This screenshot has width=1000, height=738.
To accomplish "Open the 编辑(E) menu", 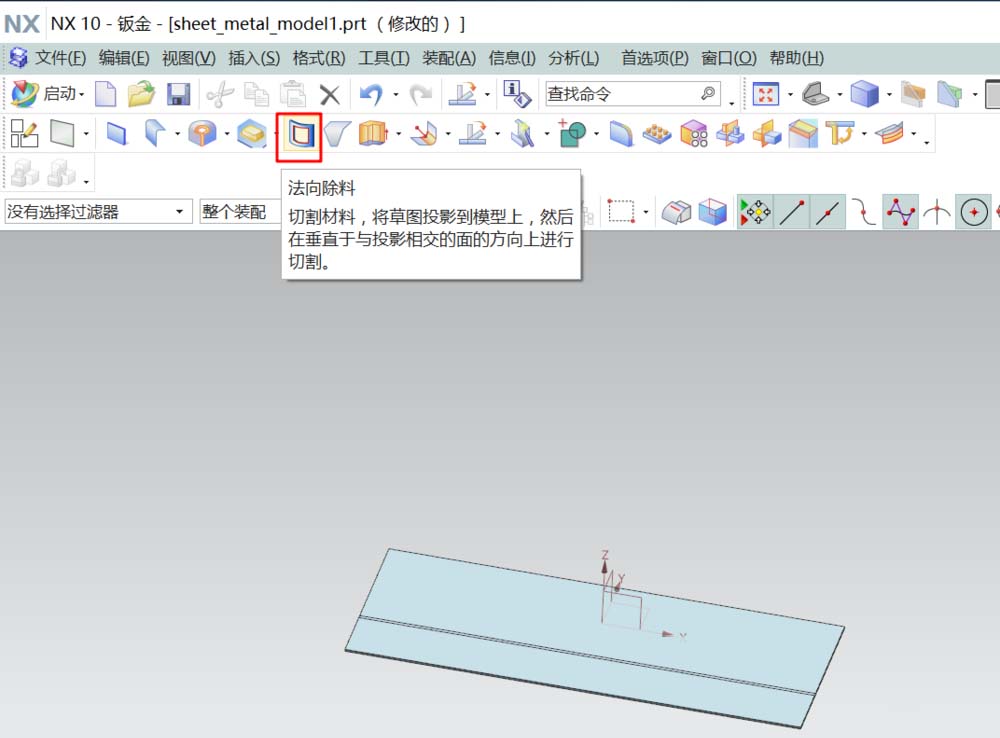I will tap(124, 58).
